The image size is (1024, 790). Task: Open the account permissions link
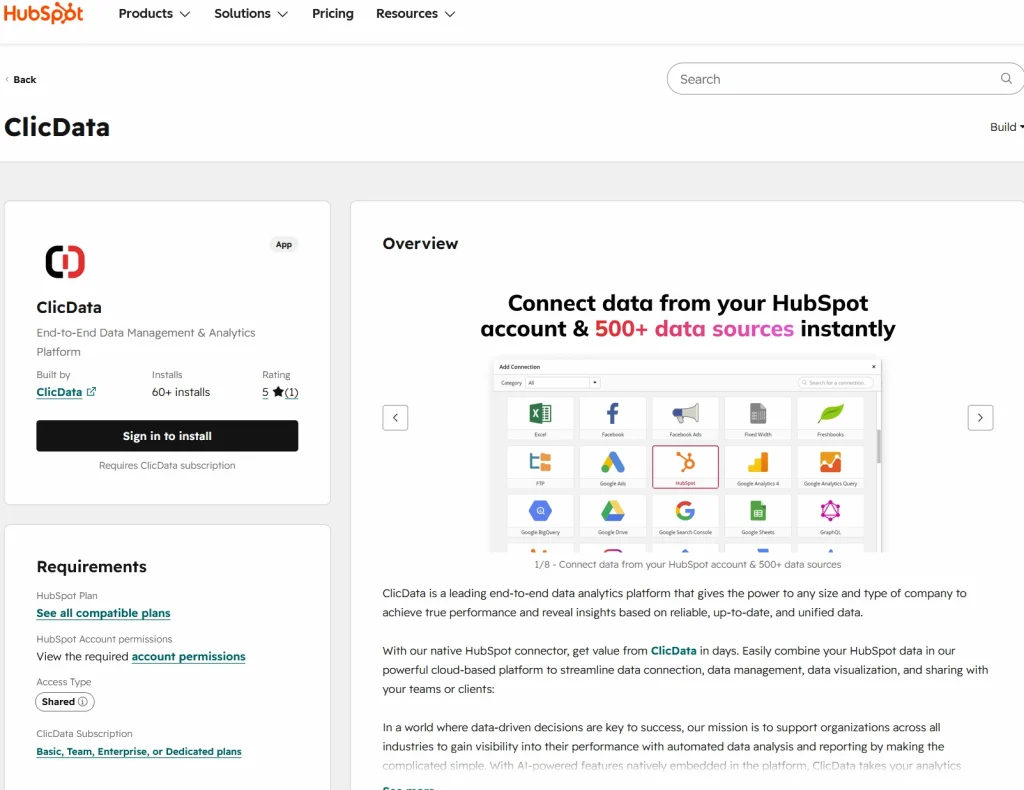coord(189,656)
